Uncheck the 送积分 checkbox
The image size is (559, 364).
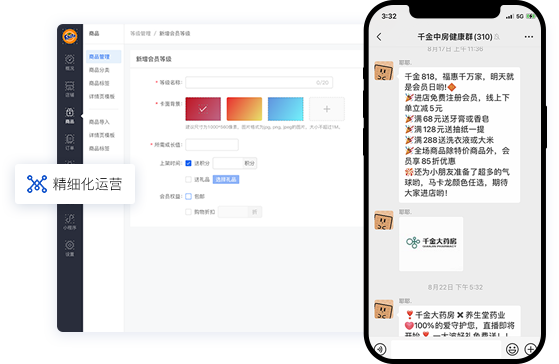[188, 163]
